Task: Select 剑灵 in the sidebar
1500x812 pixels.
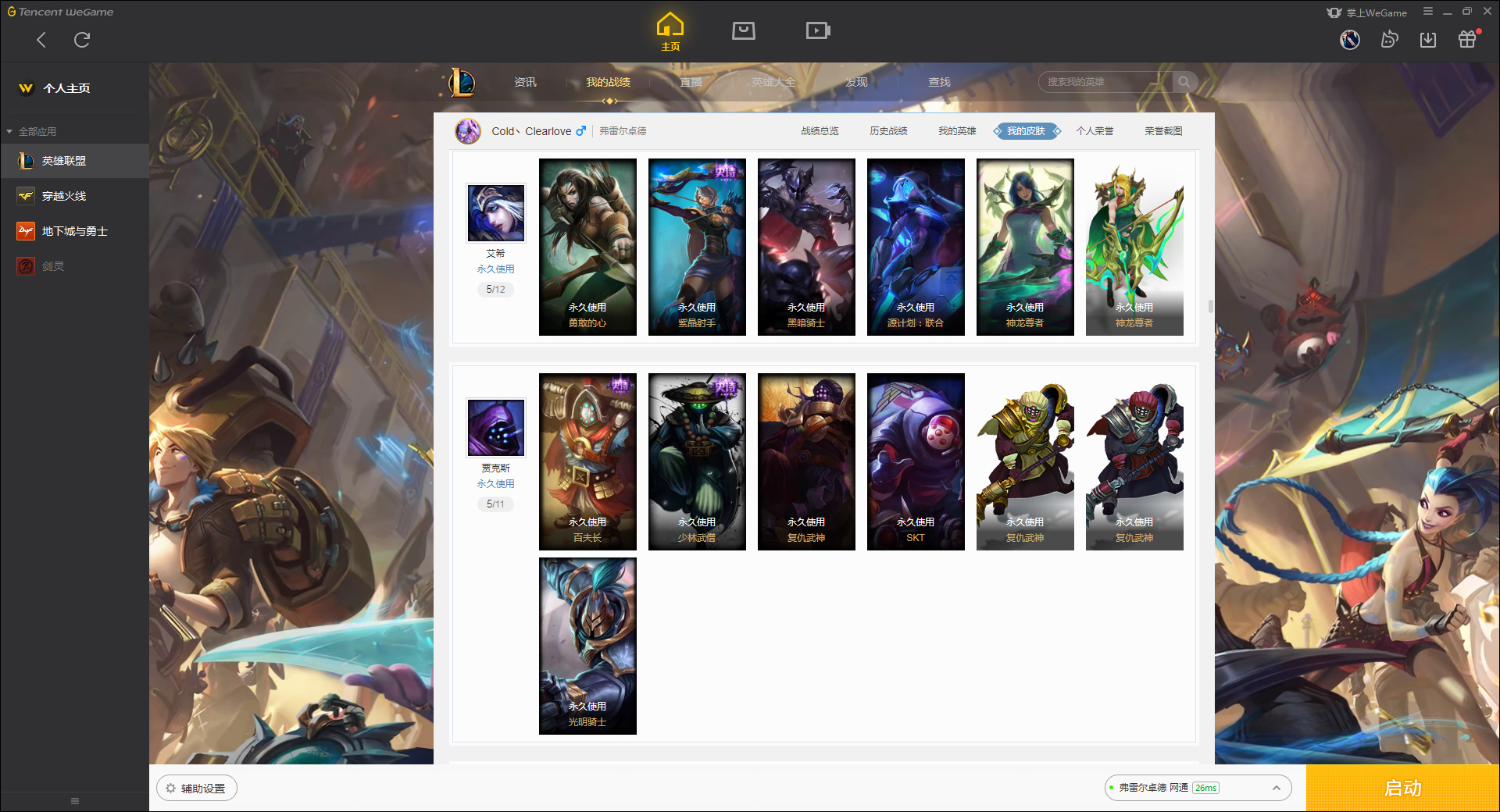Action: [x=74, y=266]
